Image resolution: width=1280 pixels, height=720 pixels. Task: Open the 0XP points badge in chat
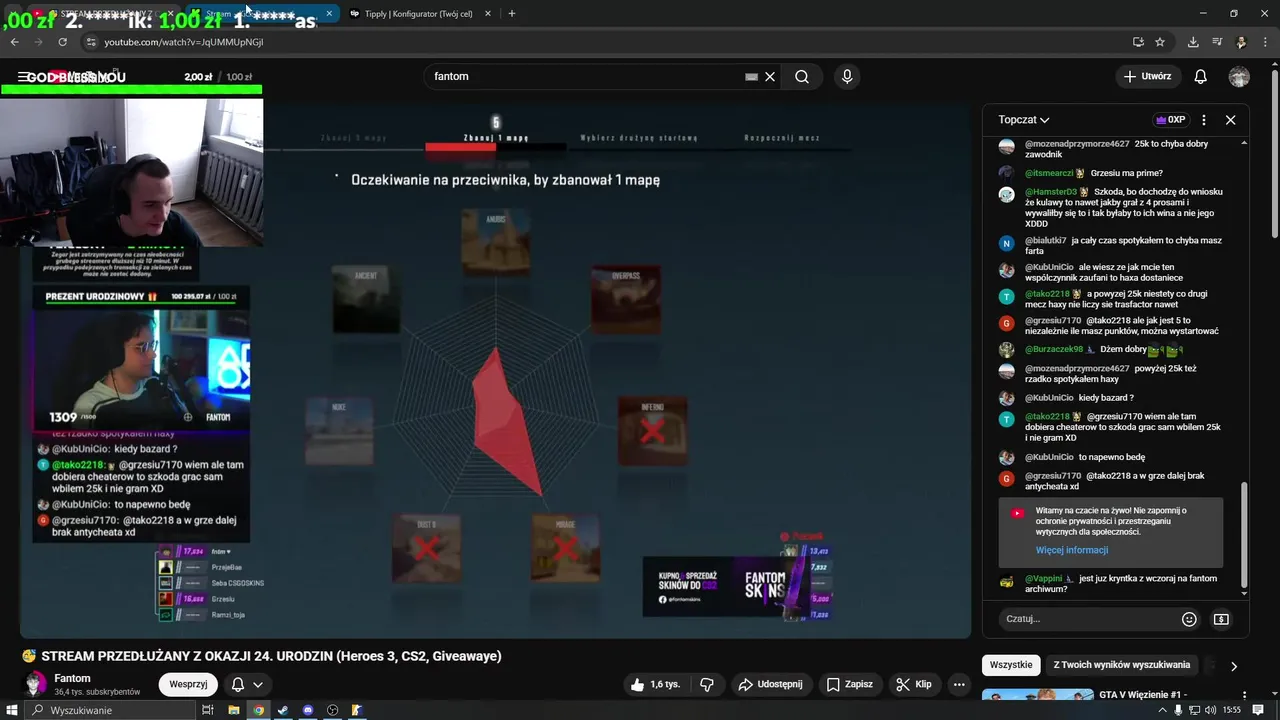coord(1170,120)
